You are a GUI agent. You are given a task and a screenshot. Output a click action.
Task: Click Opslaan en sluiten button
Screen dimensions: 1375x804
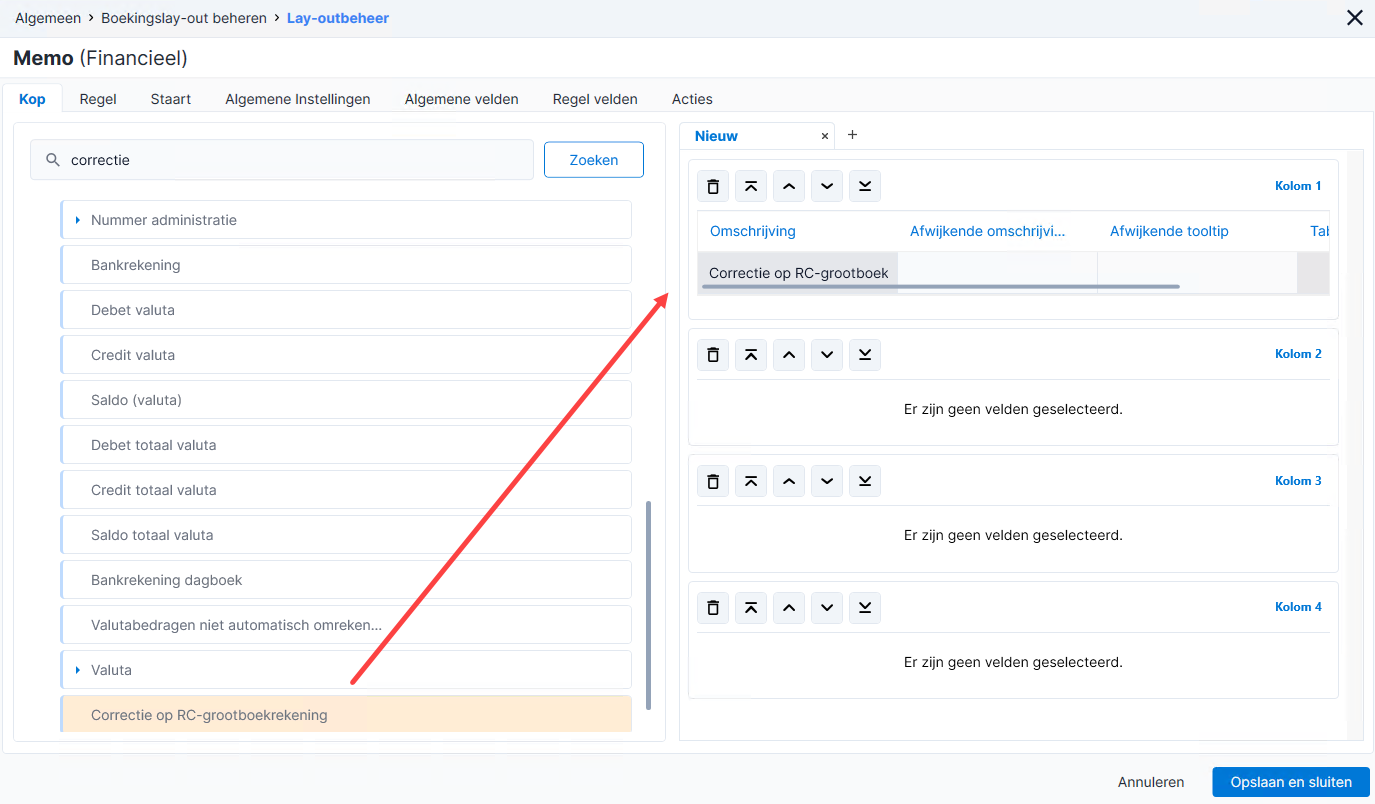click(1291, 782)
